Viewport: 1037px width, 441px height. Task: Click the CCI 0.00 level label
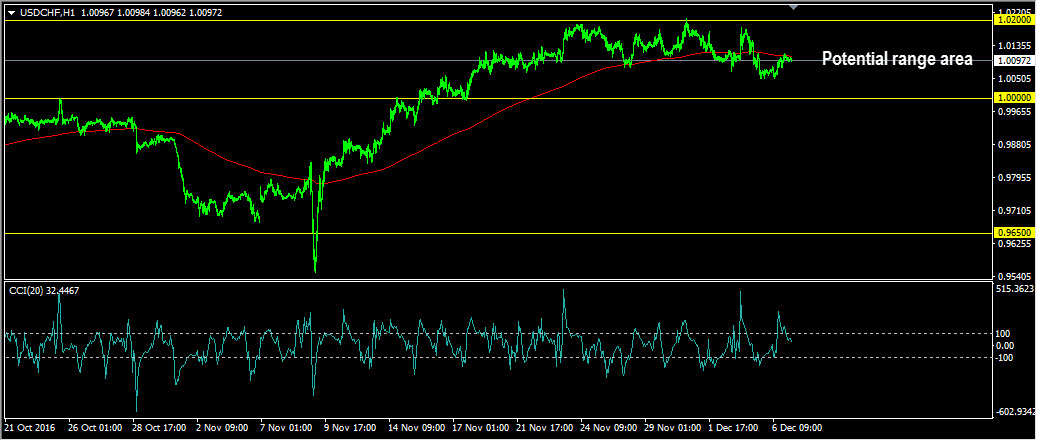coord(1006,346)
